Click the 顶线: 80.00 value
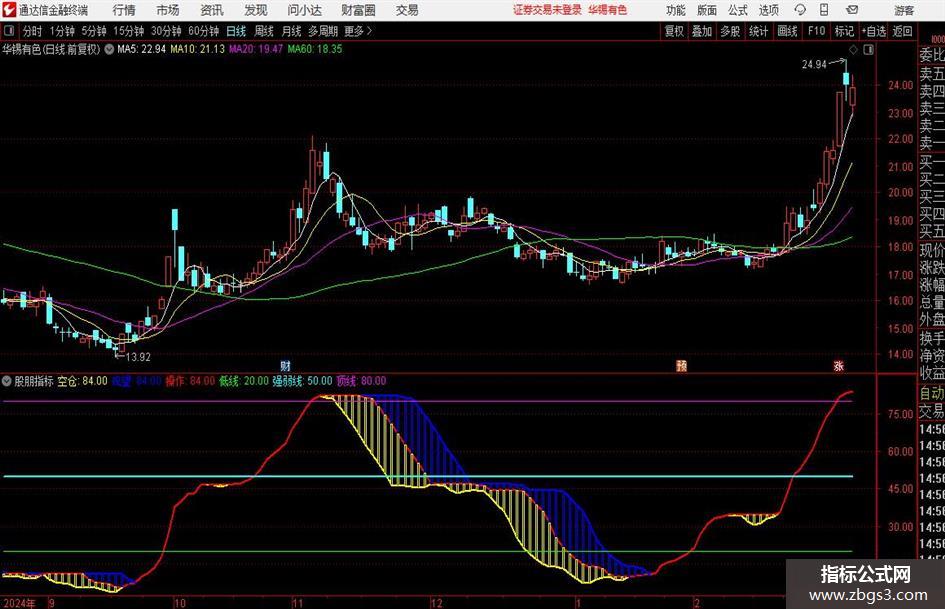The image size is (945, 609). pyautogui.click(x=361, y=381)
